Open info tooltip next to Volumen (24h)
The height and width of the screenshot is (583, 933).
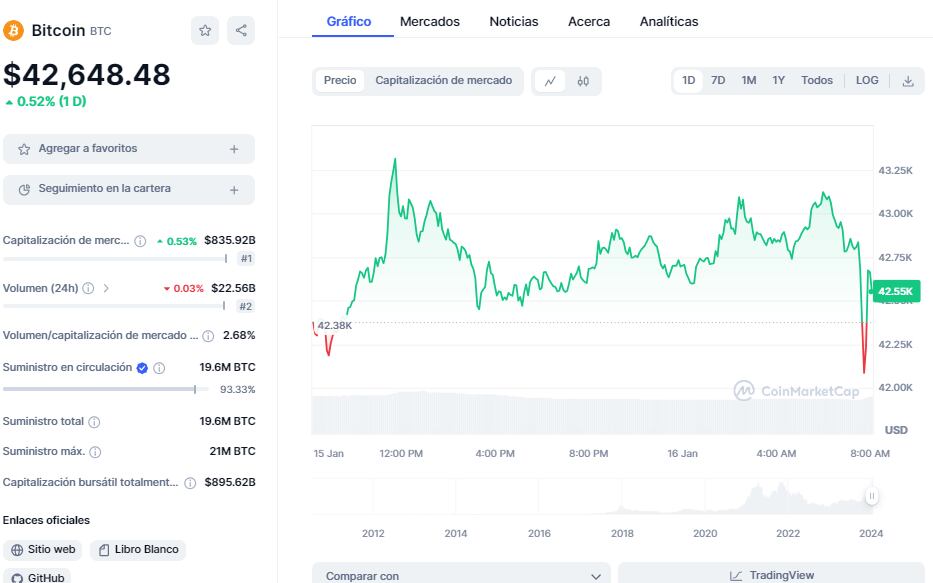click(x=87, y=287)
